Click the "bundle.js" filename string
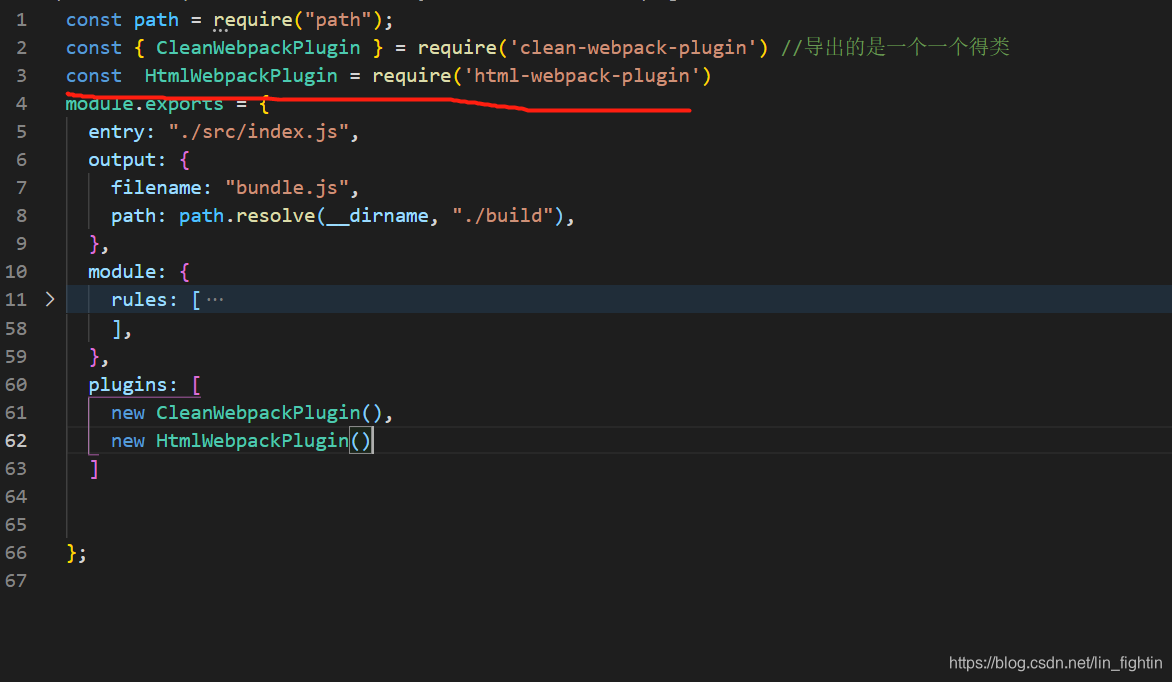 coord(287,188)
